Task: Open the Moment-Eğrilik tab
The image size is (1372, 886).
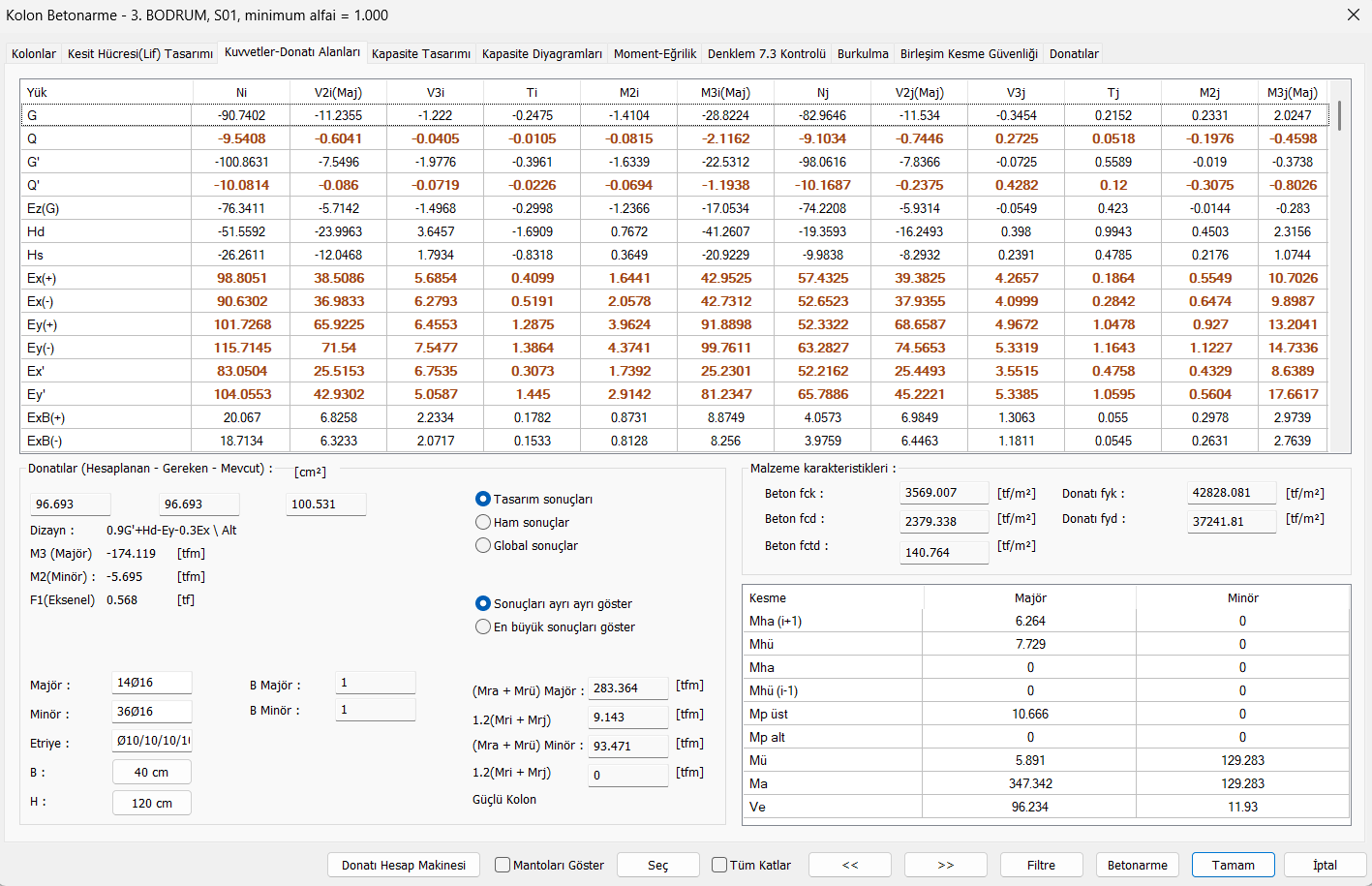Action: pyautogui.click(x=655, y=53)
